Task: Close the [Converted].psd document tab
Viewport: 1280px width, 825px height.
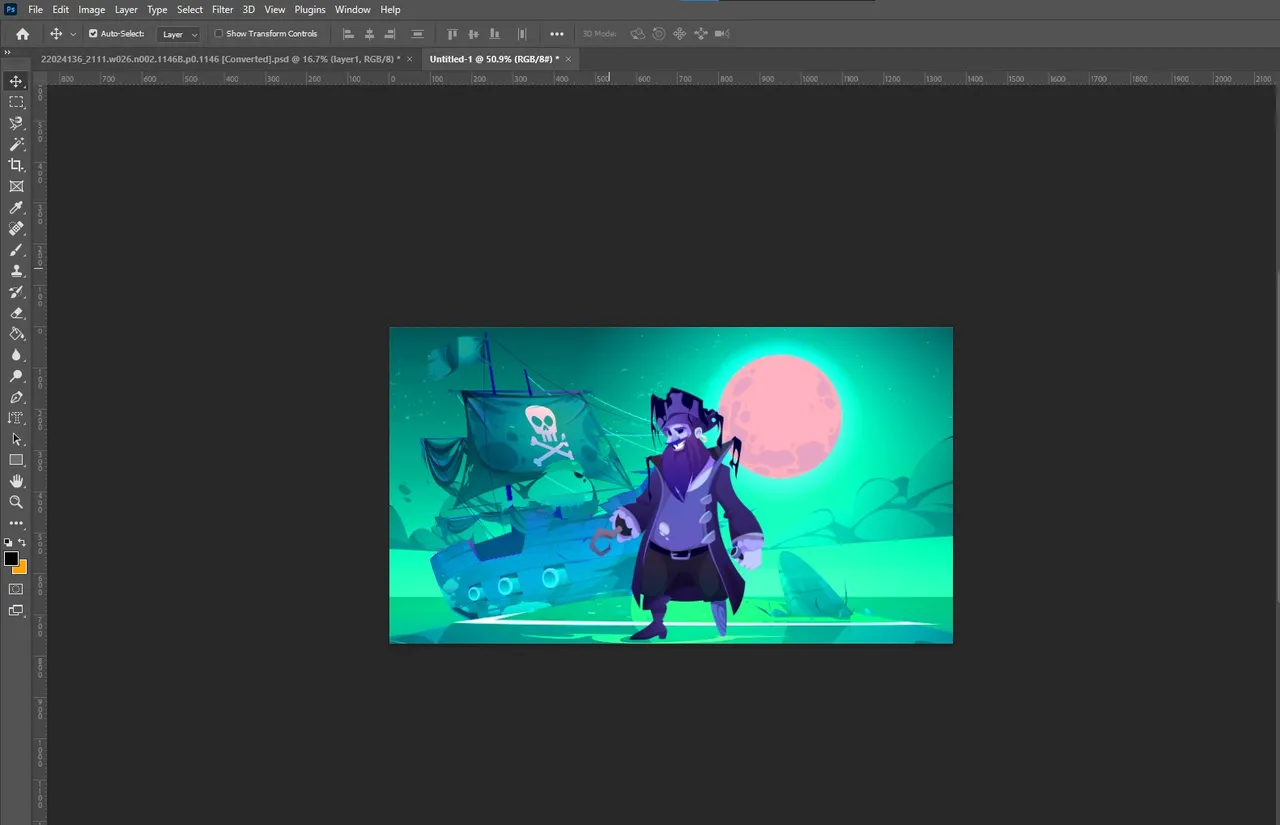Action: pyautogui.click(x=410, y=59)
